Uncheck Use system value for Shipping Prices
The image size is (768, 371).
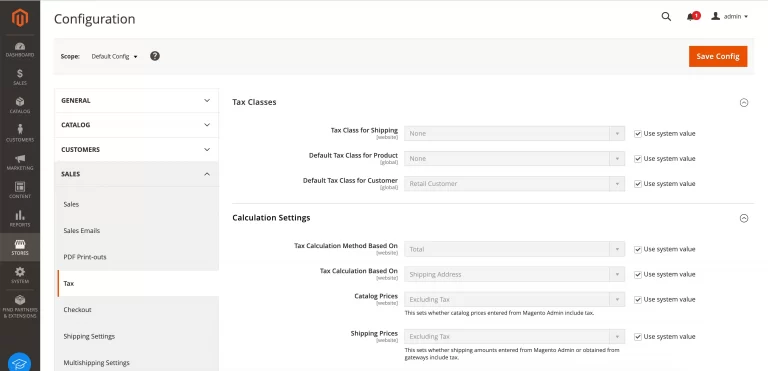(638, 337)
